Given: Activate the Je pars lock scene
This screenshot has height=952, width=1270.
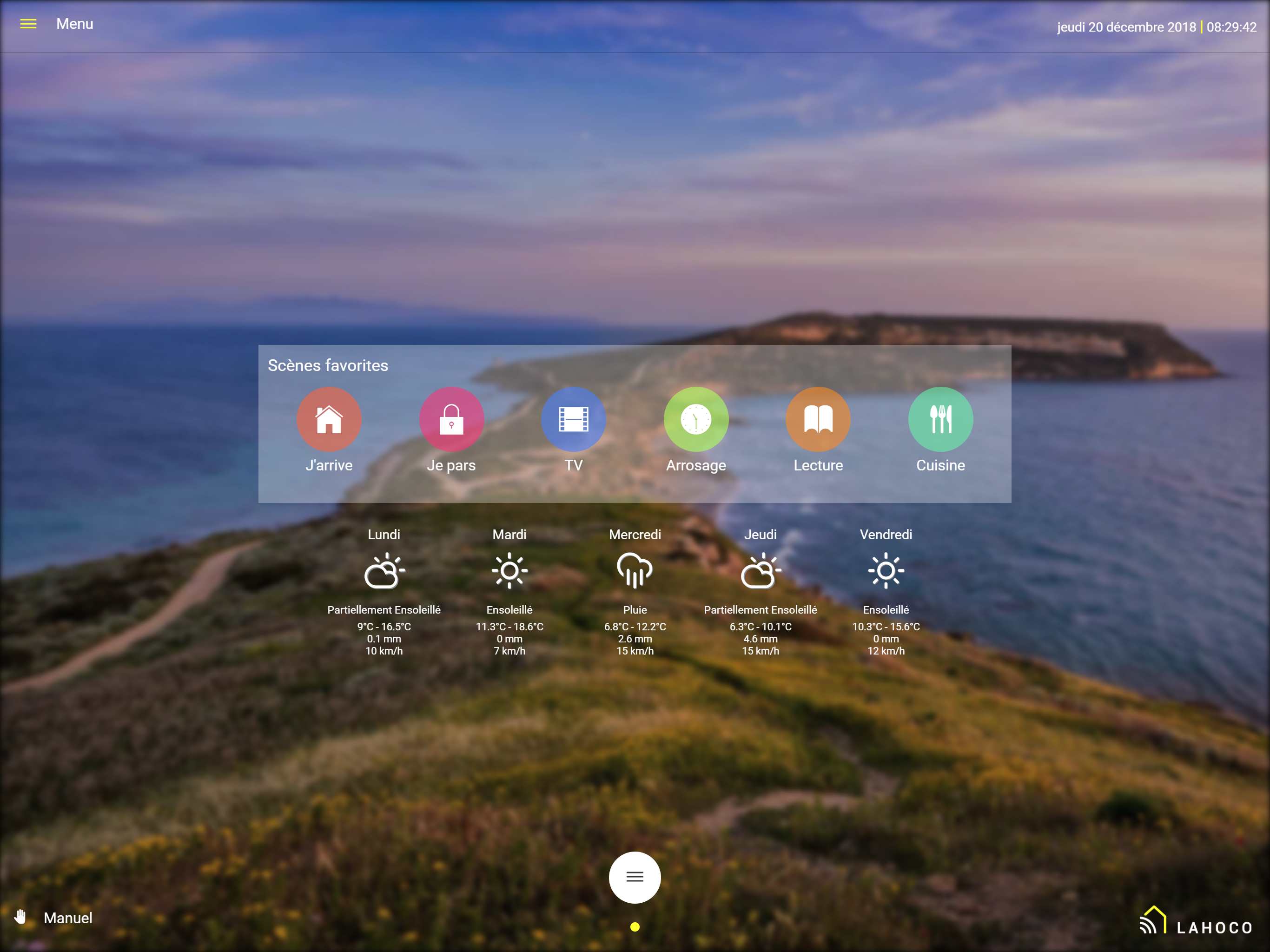Looking at the screenshot, I should pyautogui.click(x=451, y=419).
